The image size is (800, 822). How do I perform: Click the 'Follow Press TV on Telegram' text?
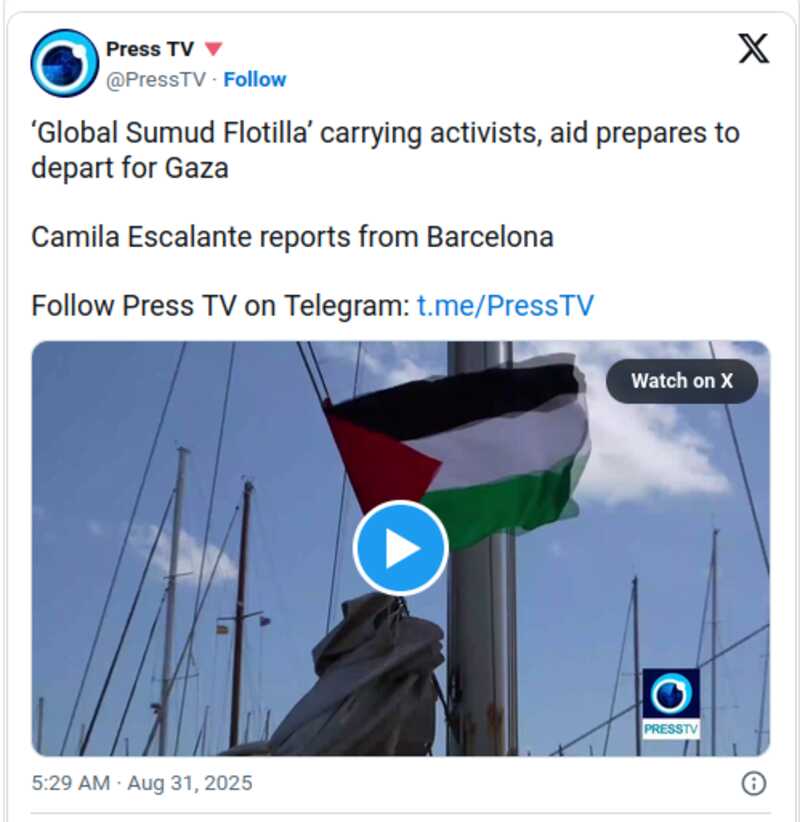(x=220, y=305)
